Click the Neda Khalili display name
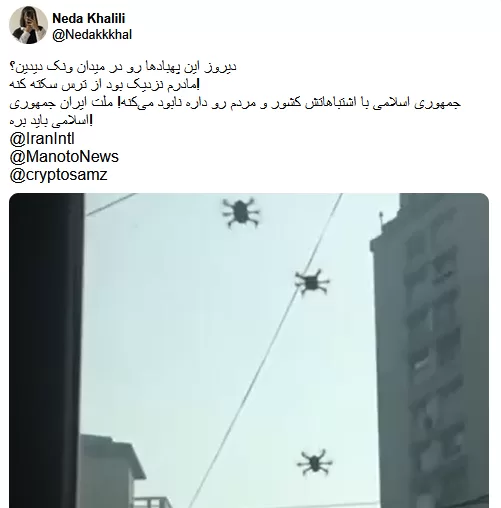Screen dimensions: 501x508 coord(89,18)
